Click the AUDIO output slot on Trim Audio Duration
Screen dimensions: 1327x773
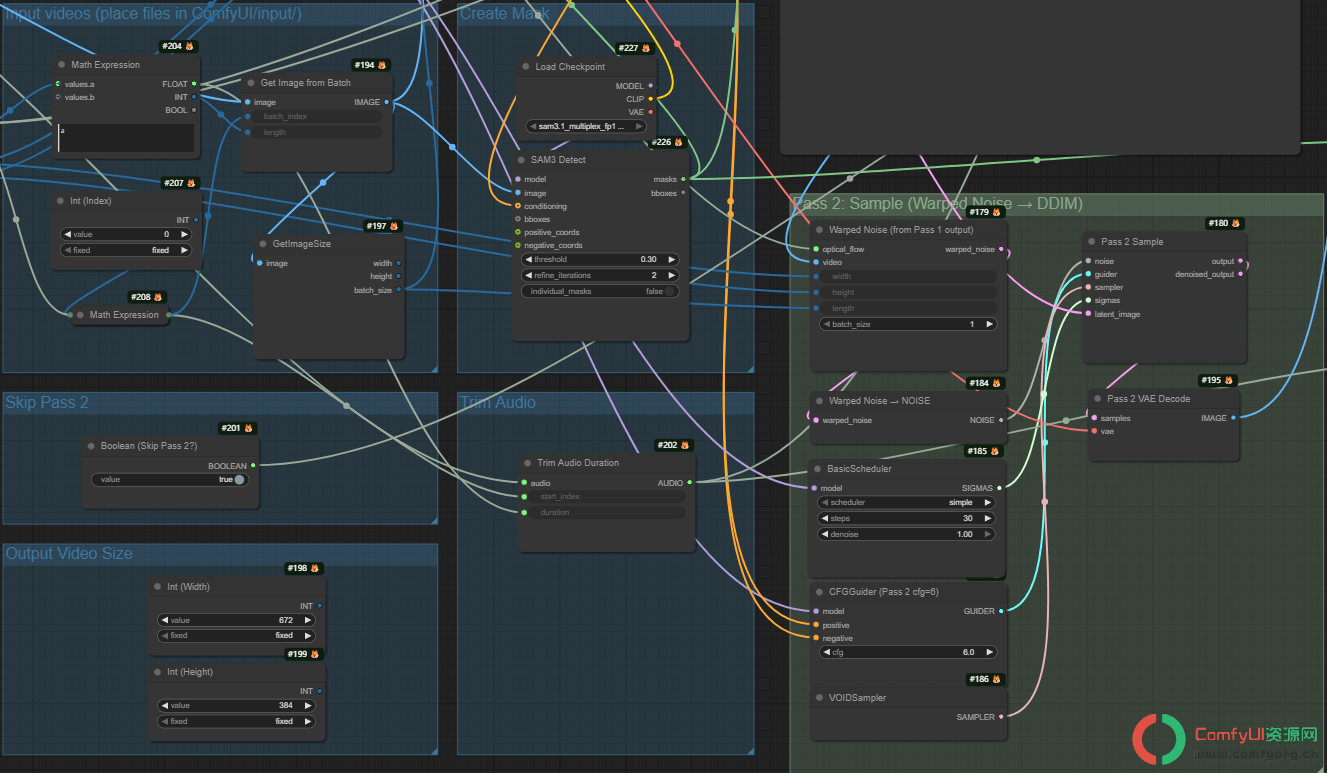coord(689,483)
